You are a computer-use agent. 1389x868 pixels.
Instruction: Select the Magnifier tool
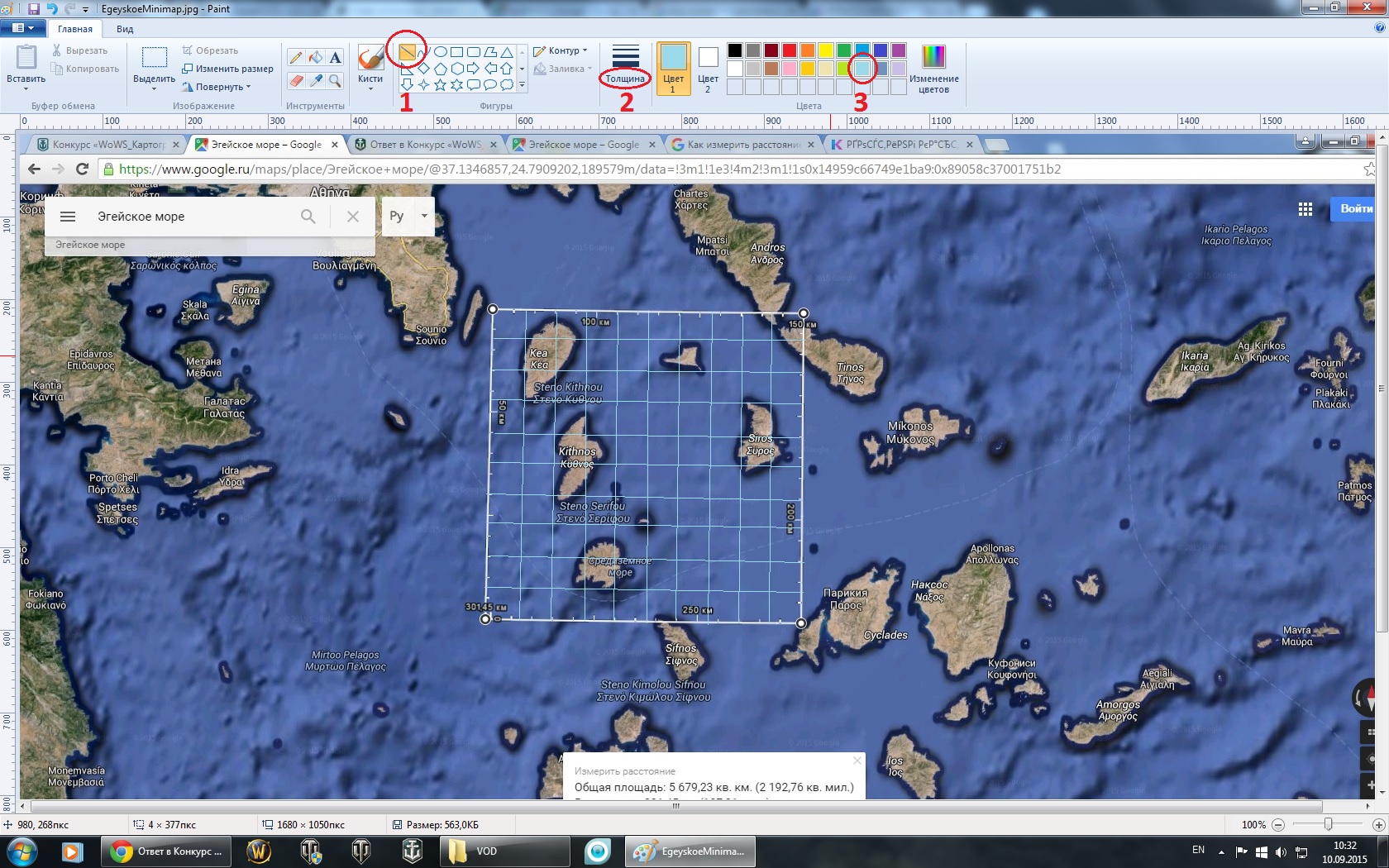335,80
